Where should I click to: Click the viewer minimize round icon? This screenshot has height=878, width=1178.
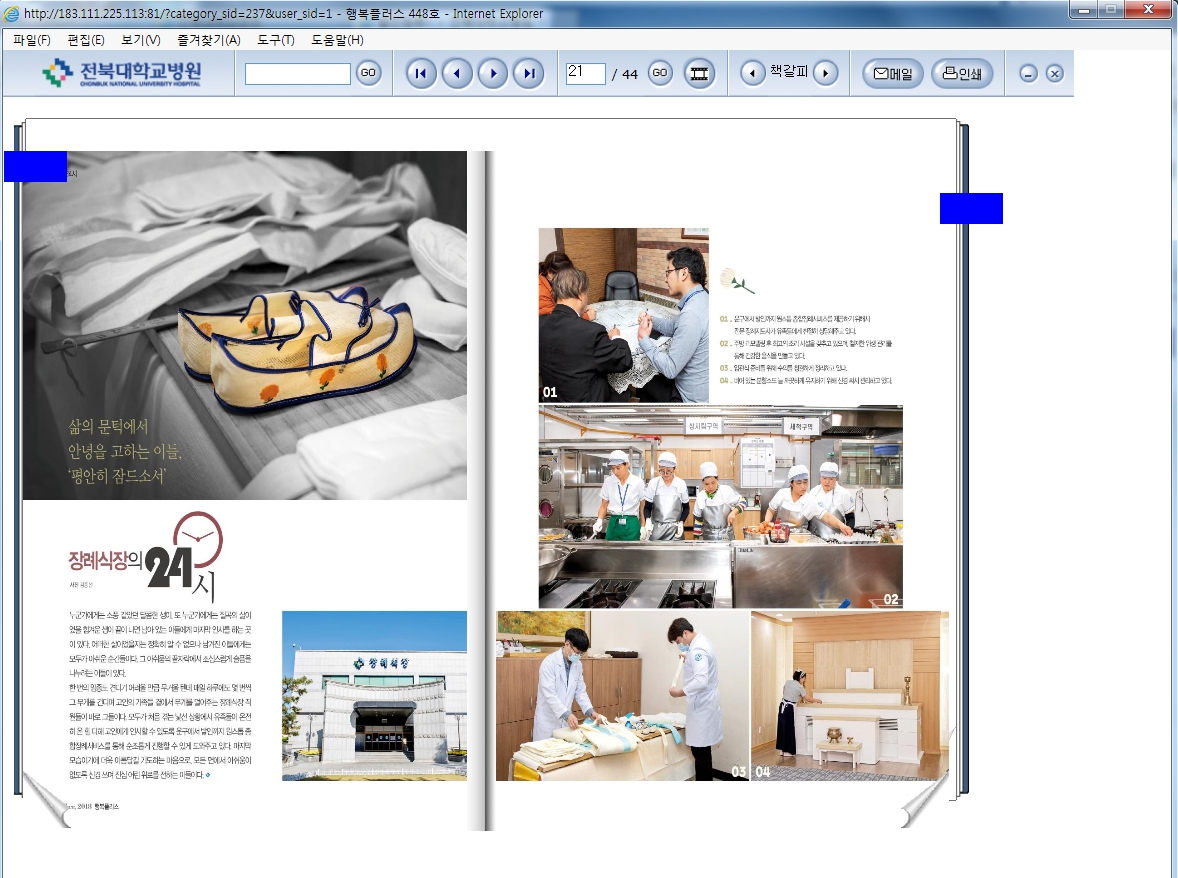coord(1028,74)
